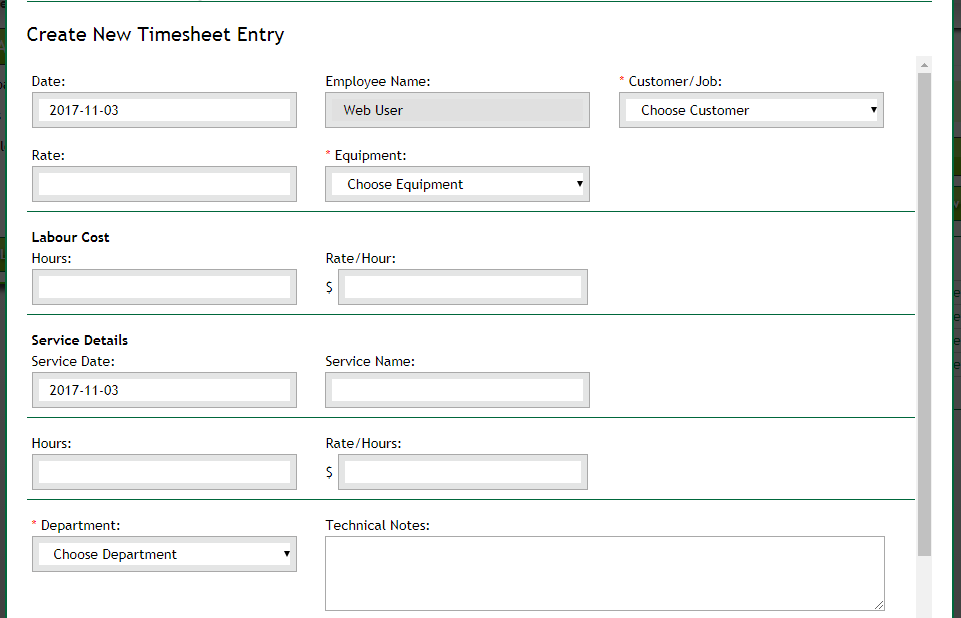Click the scrollbar up arrow
961x618 pixels.
point(924,65)
